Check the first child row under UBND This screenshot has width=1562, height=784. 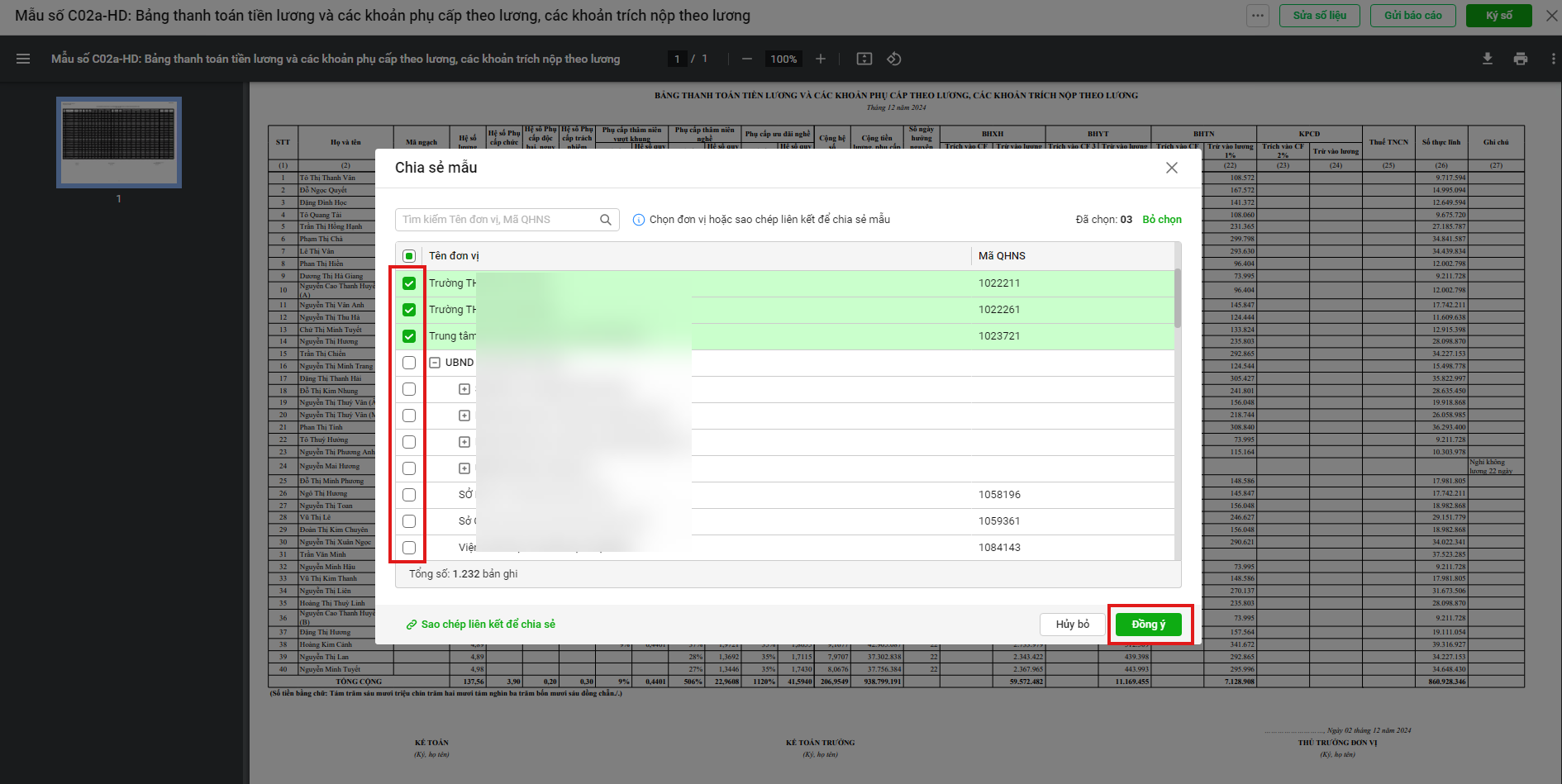(x=409, y=389)
